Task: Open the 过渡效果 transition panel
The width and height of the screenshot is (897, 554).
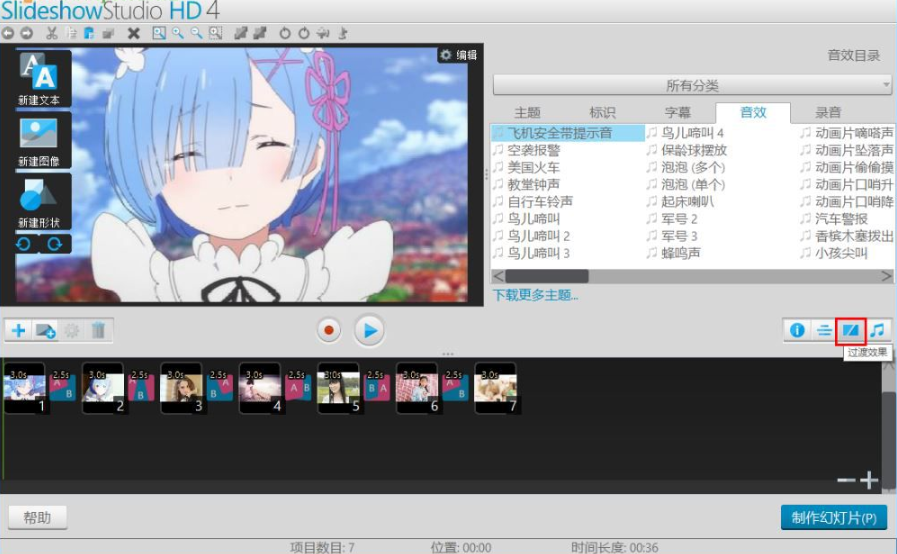Action: tap(851, 330)
